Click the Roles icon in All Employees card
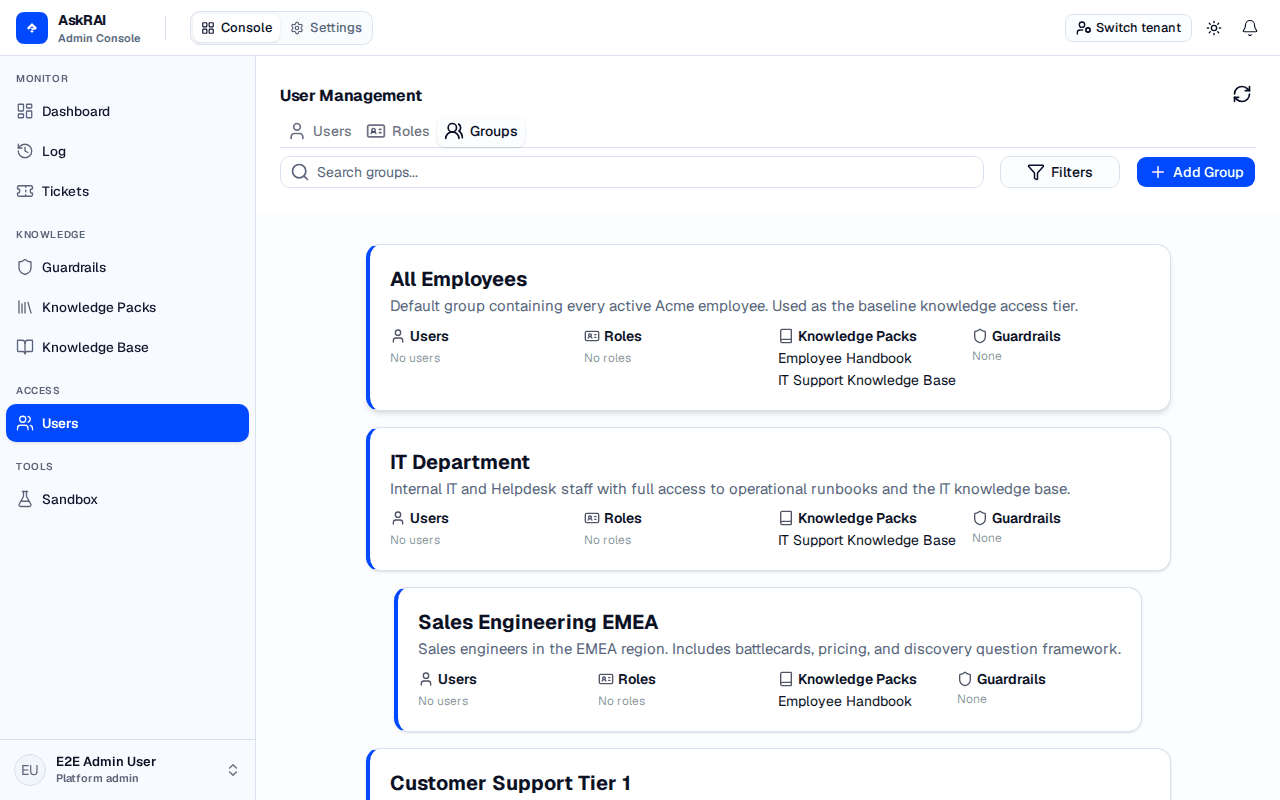Image resolution: width=1280 pixels, height=800 pixels. tap(592, 336)
